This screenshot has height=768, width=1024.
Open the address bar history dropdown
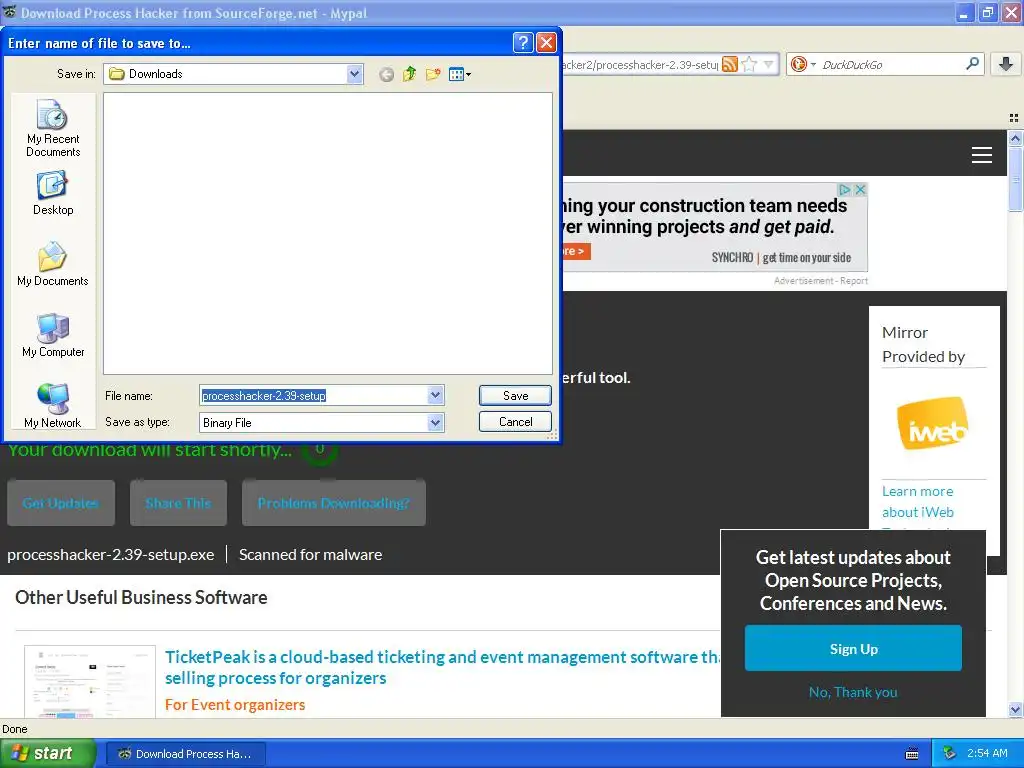[769, 64]
